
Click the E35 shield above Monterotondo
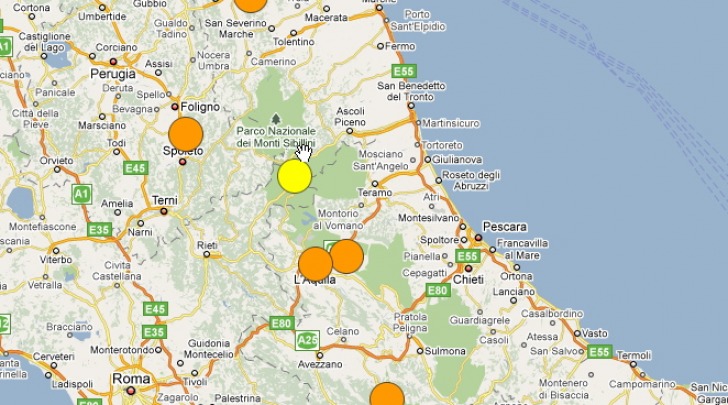154,332
